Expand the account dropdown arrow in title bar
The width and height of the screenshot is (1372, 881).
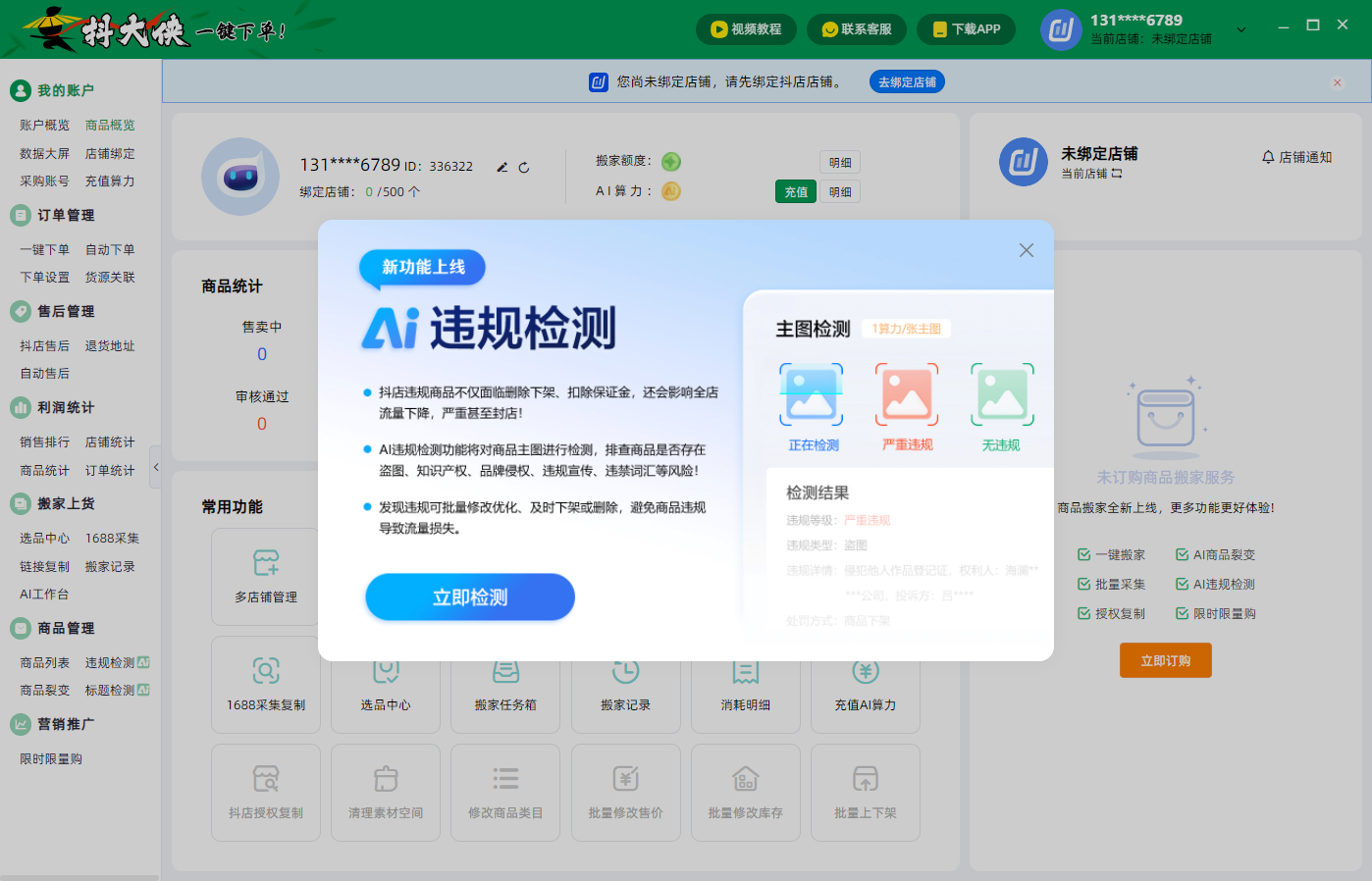tap(1241, 29)
